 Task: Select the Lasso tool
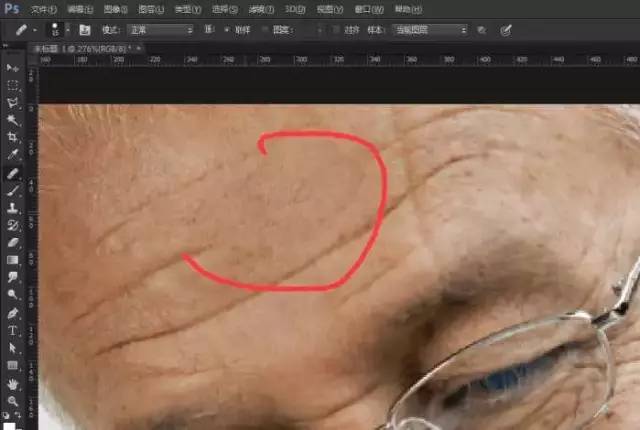click(13, 102)
